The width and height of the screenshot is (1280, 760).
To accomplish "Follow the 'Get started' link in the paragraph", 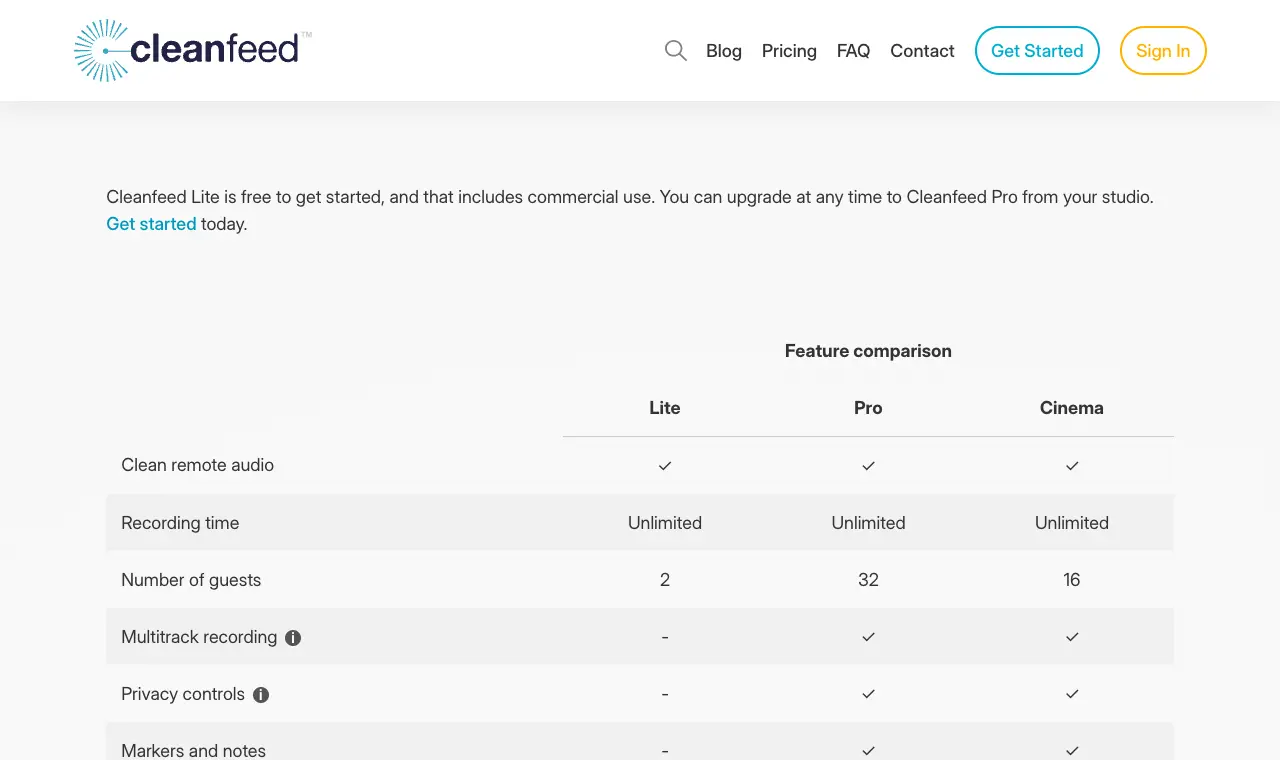I will (x=151, y=224).
